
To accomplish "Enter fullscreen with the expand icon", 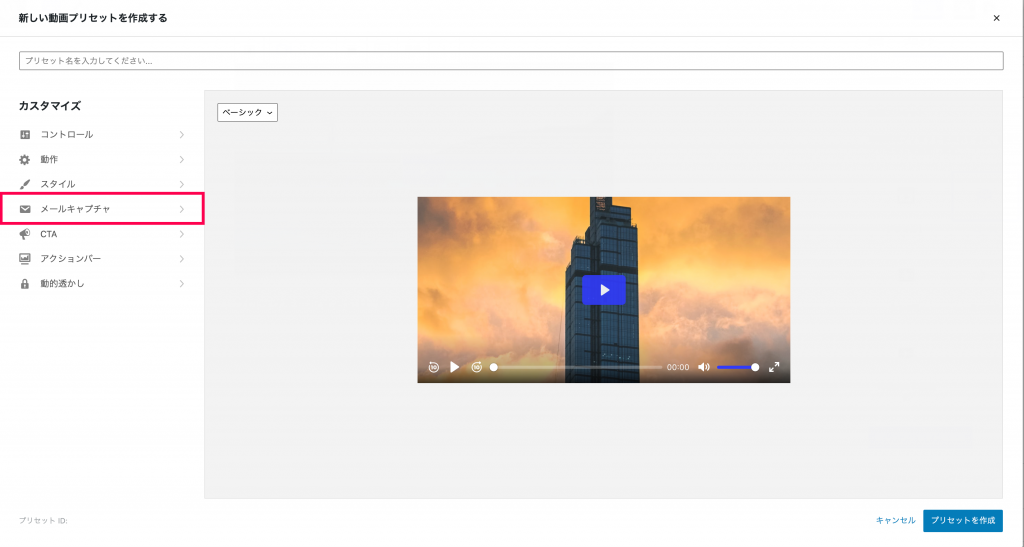I will tap(774, 367).
